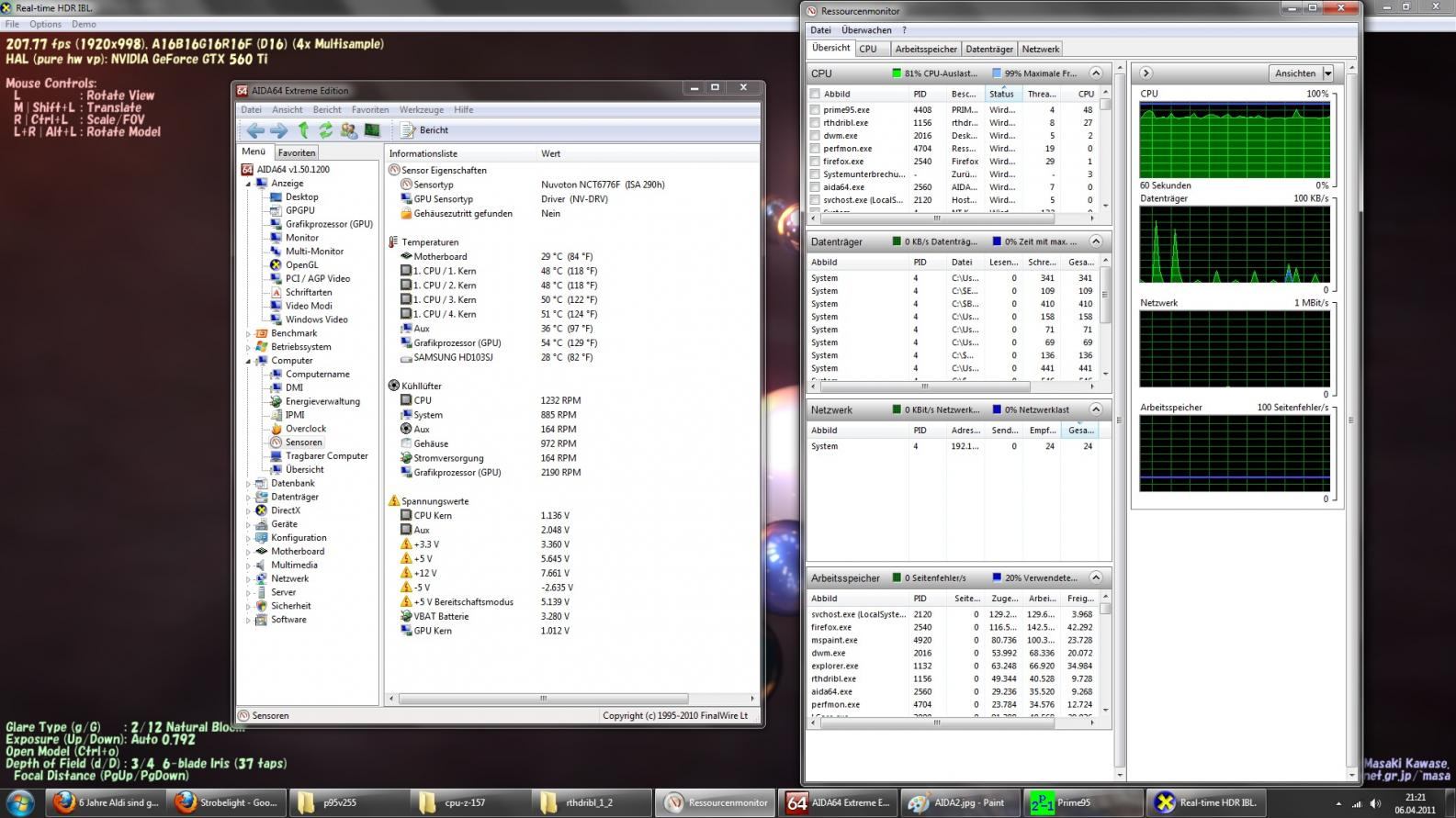The image size is (1456, 818).
Task: Click the Gehäusezutritt gefunden lock icon
Action: [x=407, y=213]
